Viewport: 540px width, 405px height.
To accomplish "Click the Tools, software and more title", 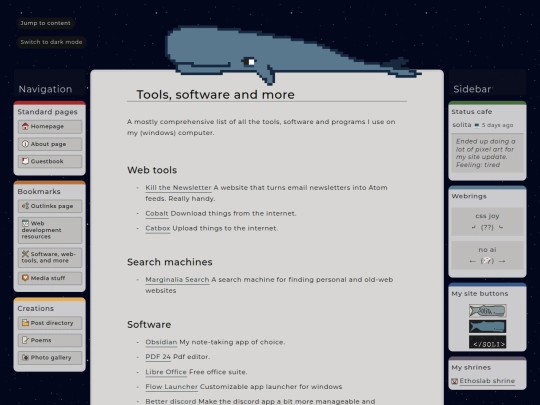I will coord(215,95).
